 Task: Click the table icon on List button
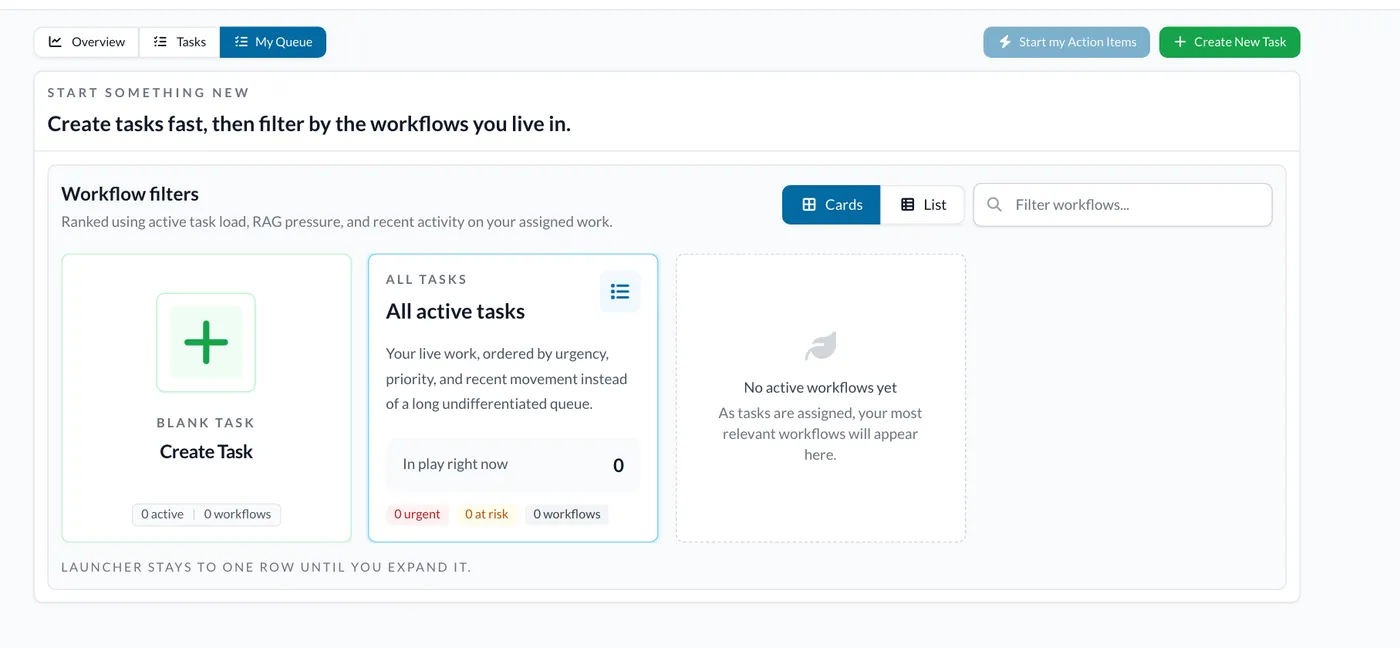point(908,204)
